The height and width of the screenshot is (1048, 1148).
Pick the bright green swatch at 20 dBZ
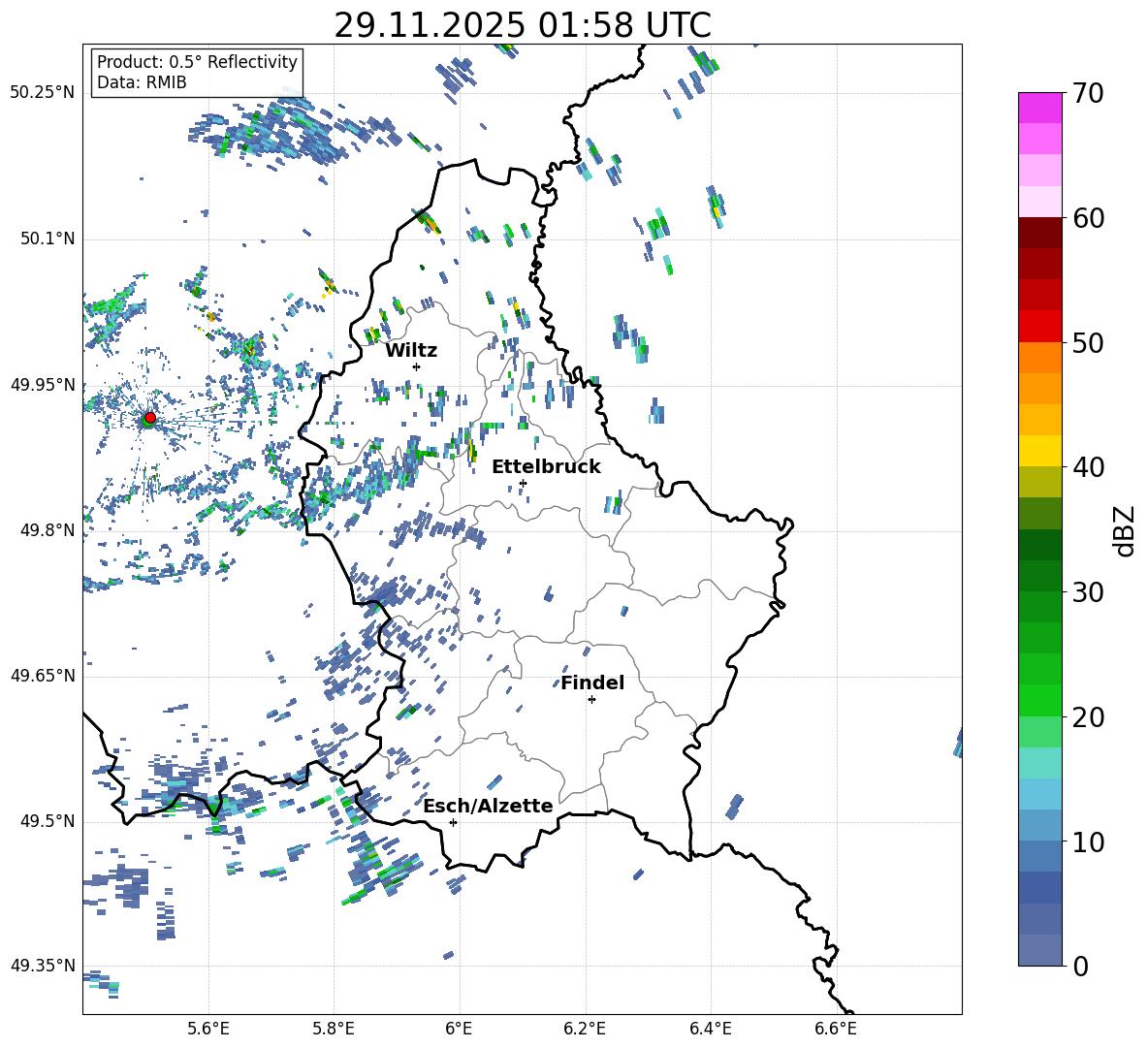click(1040, 700)
